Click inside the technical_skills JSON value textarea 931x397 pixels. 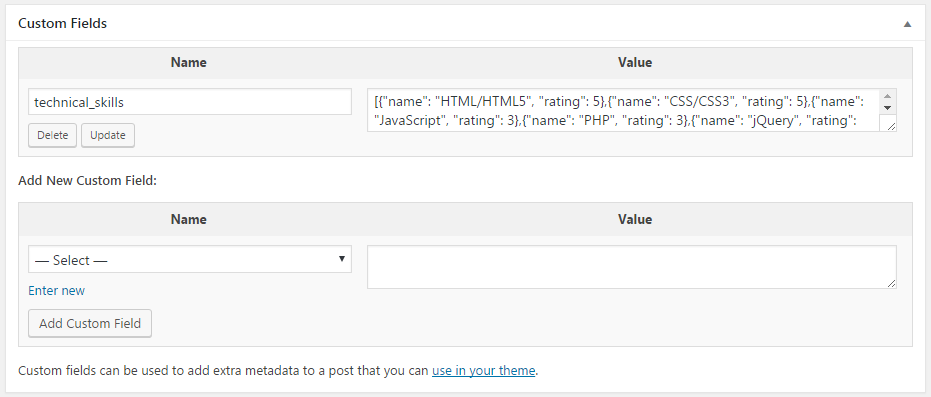[x=623, y=110]
